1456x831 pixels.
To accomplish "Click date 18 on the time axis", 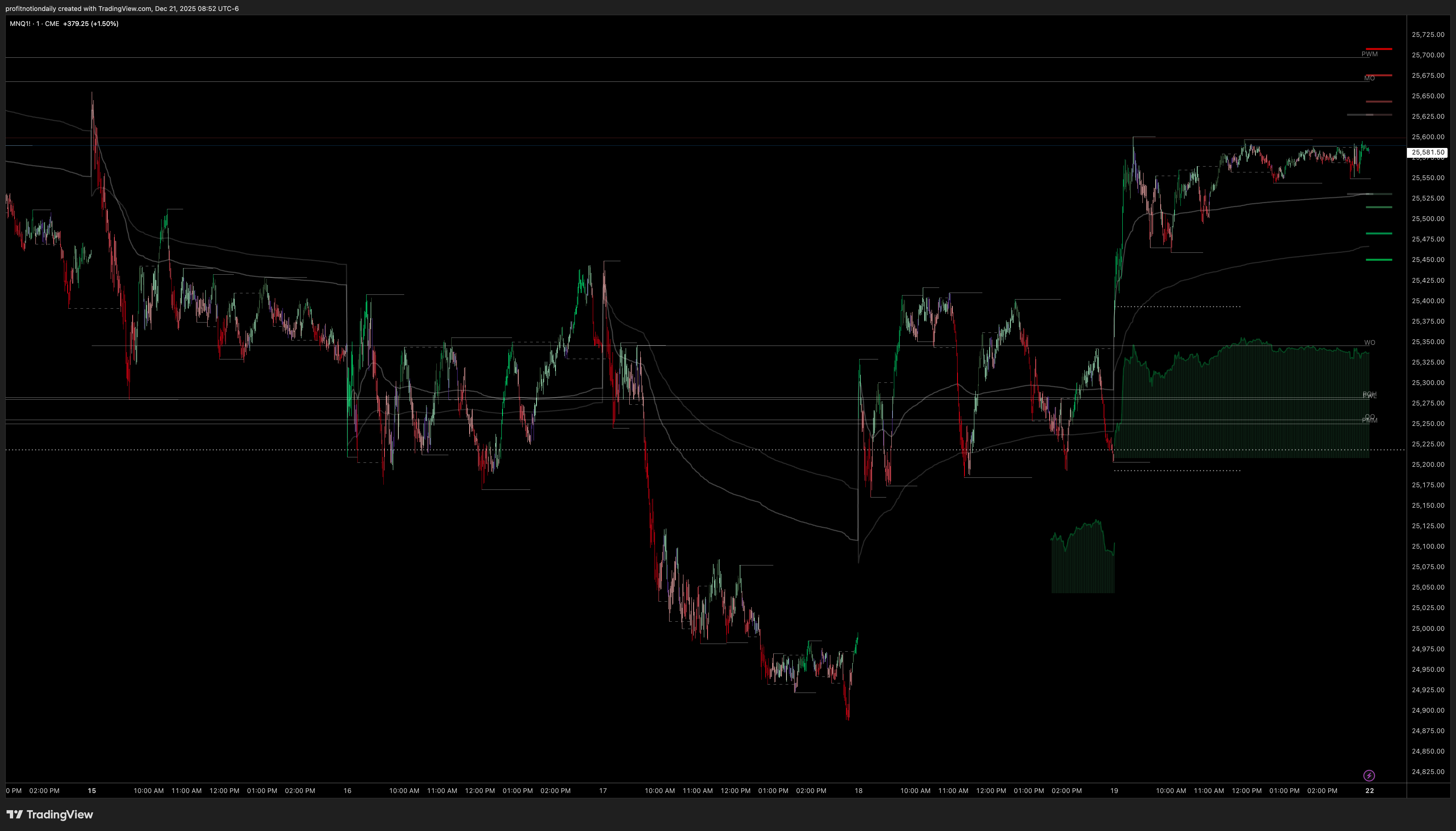I will [858, 790].
